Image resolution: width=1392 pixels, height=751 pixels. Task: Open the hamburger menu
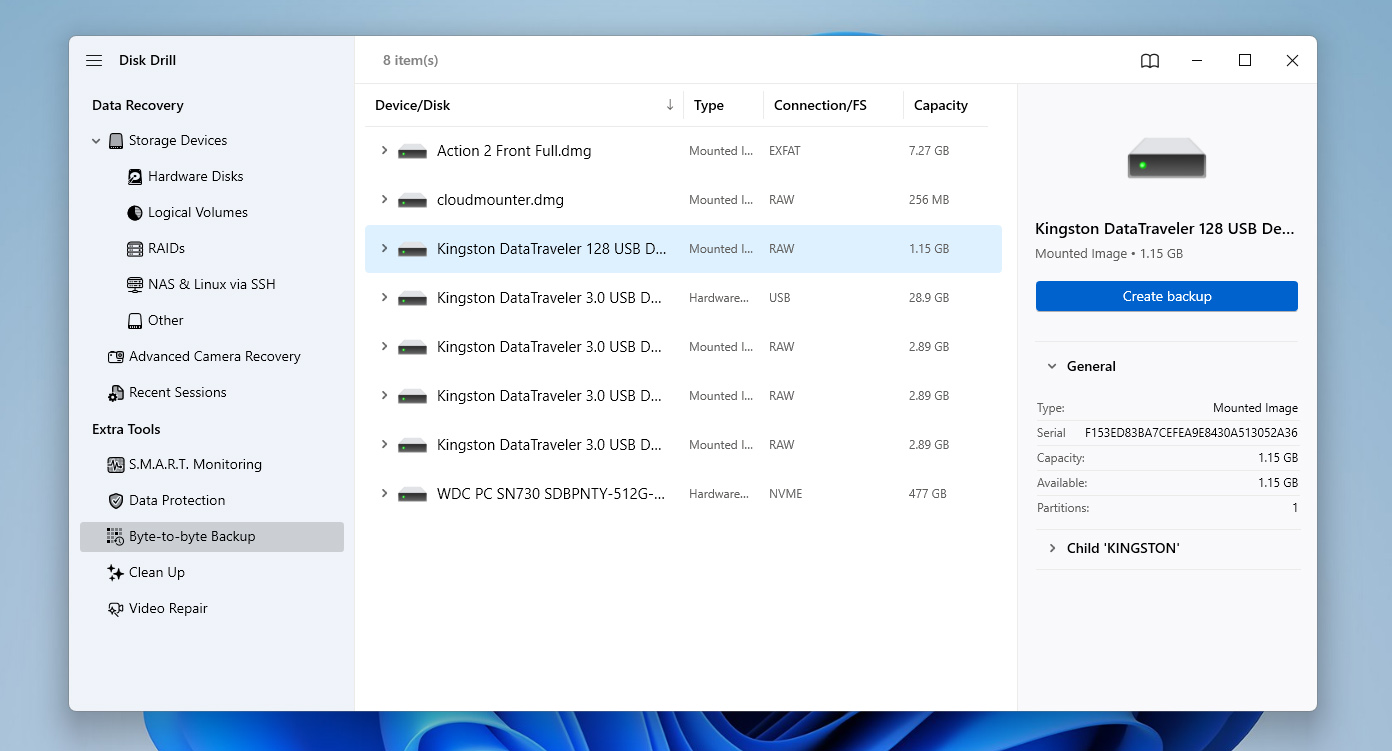[x=93, y=60]
